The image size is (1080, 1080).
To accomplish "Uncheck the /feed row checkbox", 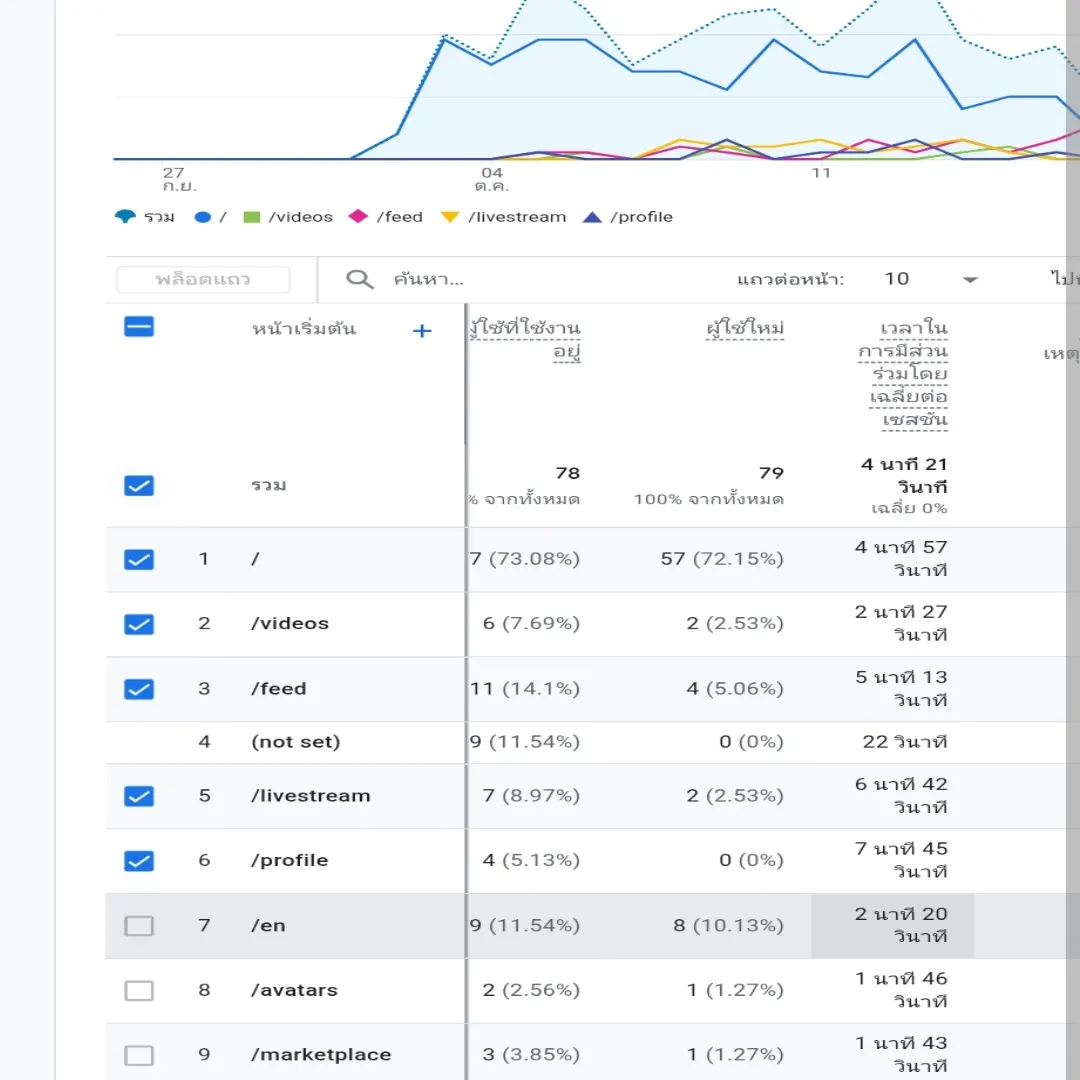I will point(139,689).
